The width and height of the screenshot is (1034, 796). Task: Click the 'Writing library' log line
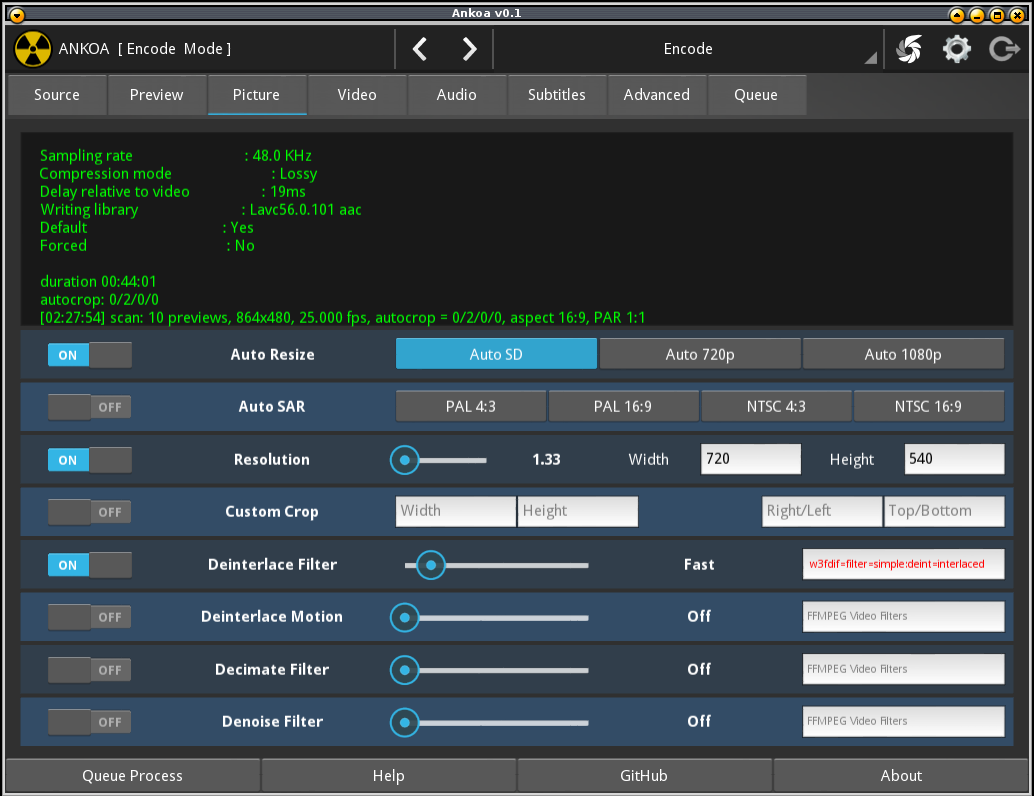(200, 210)
